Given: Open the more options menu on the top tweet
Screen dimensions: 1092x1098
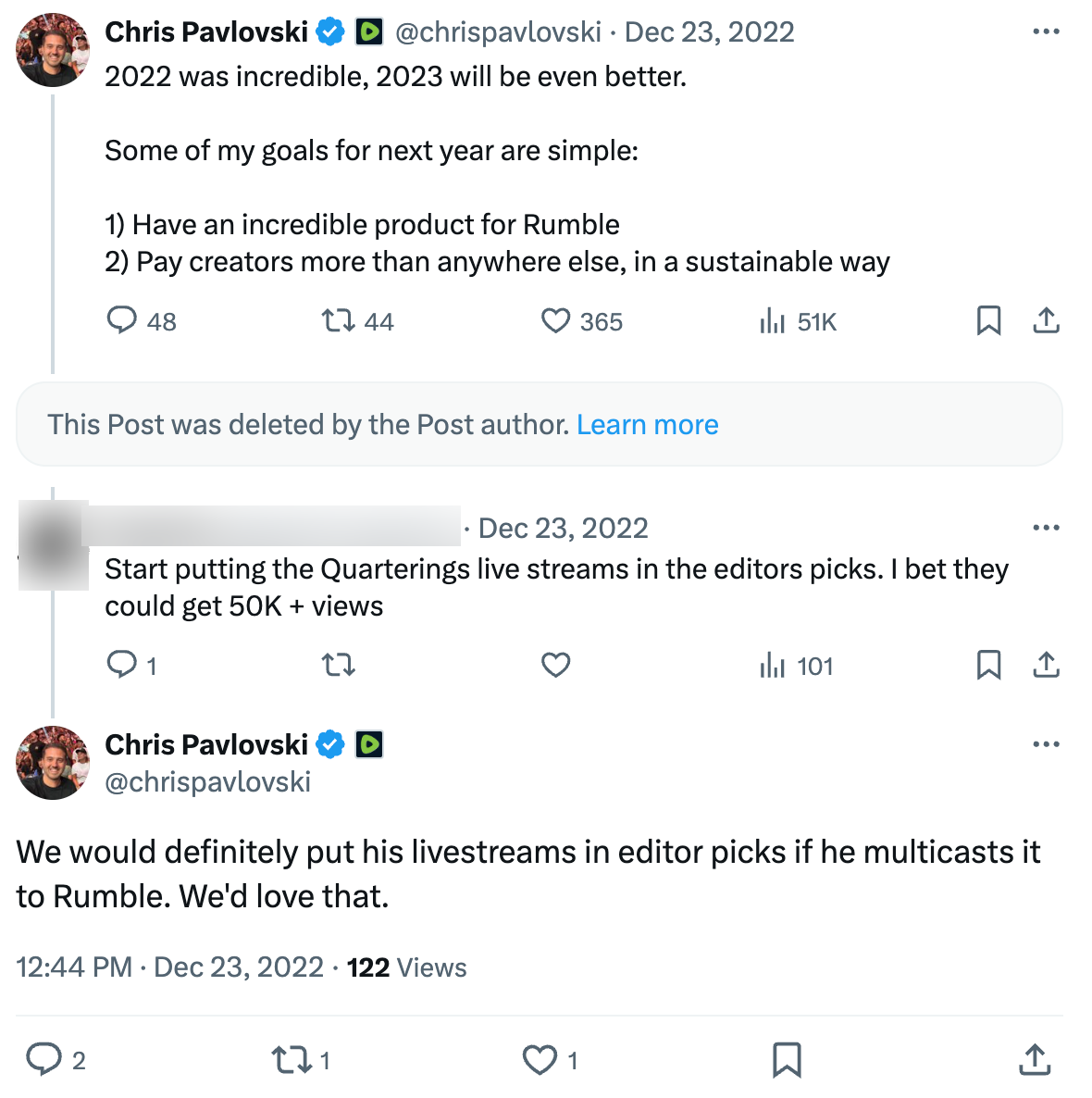Looking at the screenshot, I should pyautogui.click(x=1045, y=31).
